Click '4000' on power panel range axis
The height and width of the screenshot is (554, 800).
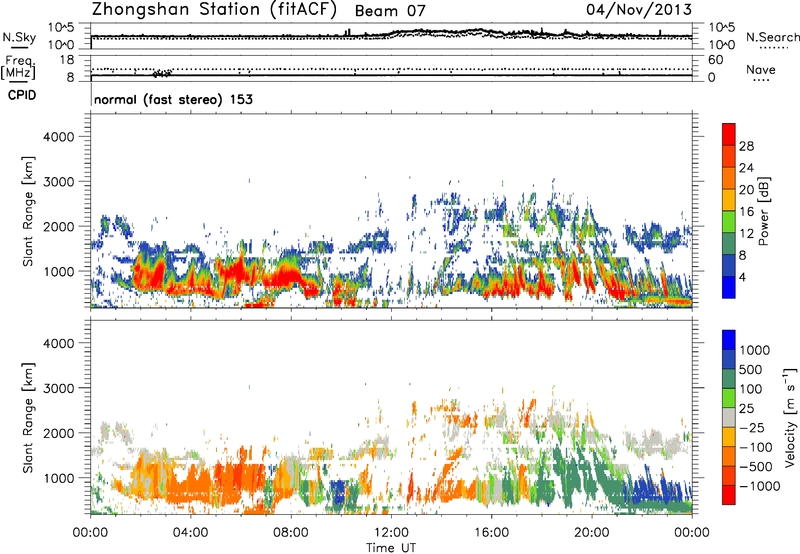pyautogui.click(x=59, y=137)
